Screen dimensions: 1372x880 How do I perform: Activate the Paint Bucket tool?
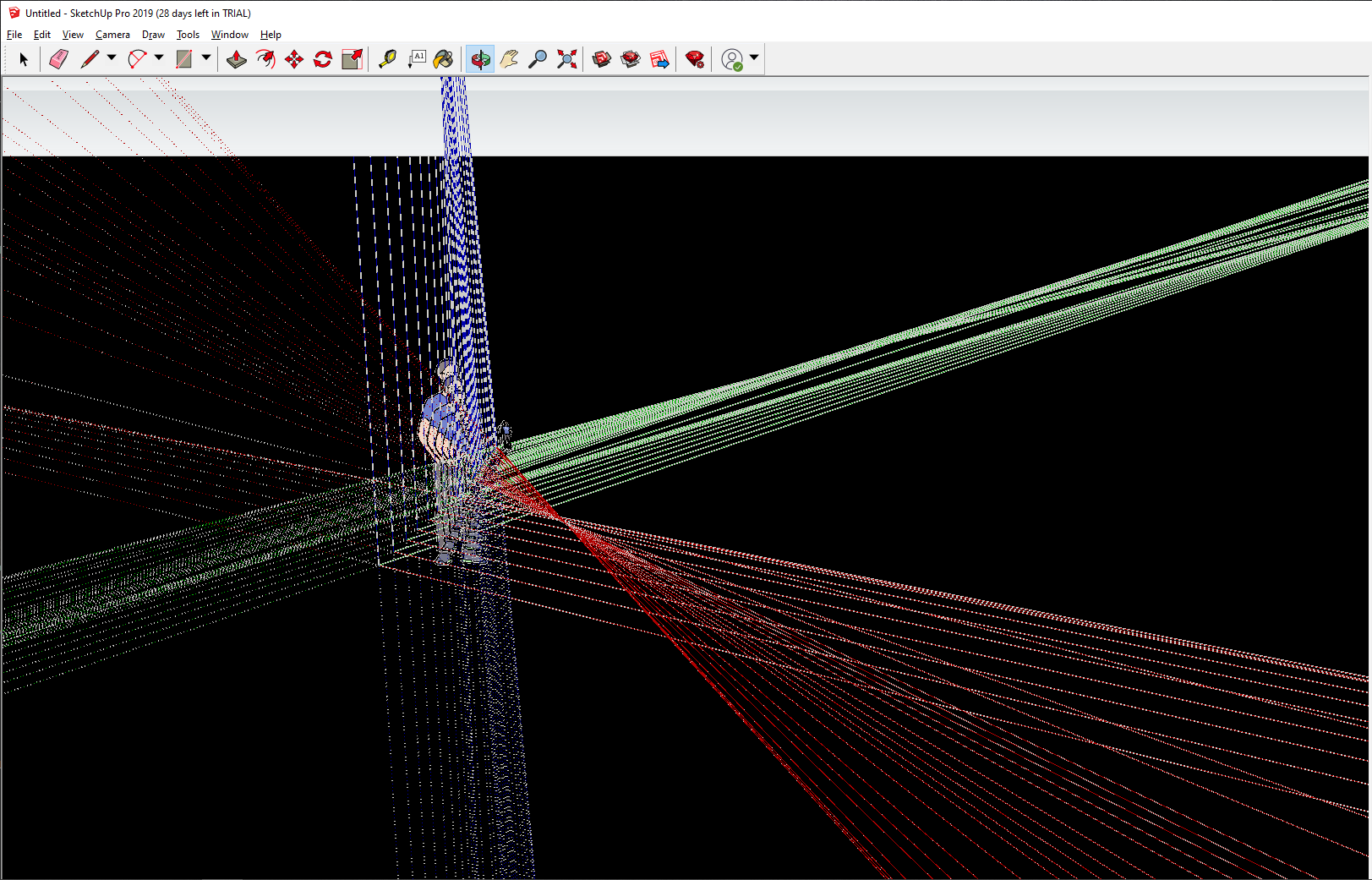coord(444,59)
